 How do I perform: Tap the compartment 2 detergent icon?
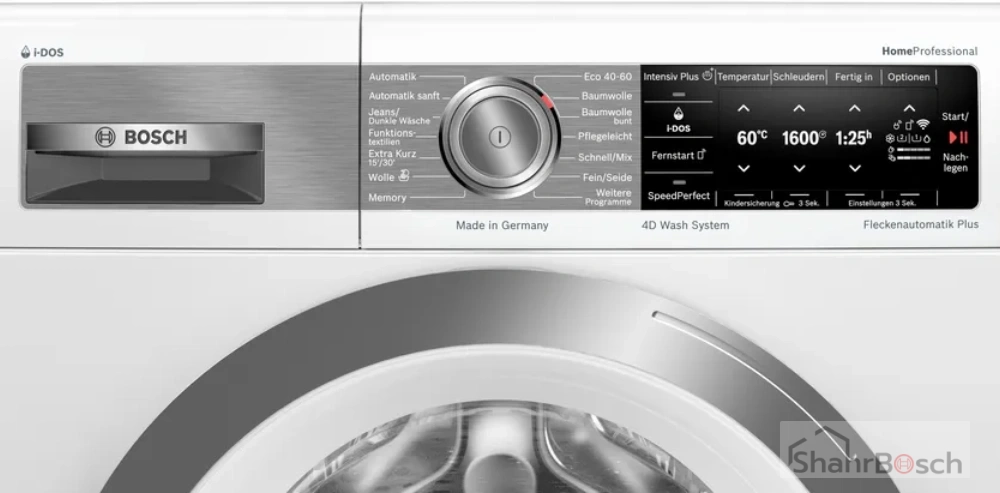(902, 138)
